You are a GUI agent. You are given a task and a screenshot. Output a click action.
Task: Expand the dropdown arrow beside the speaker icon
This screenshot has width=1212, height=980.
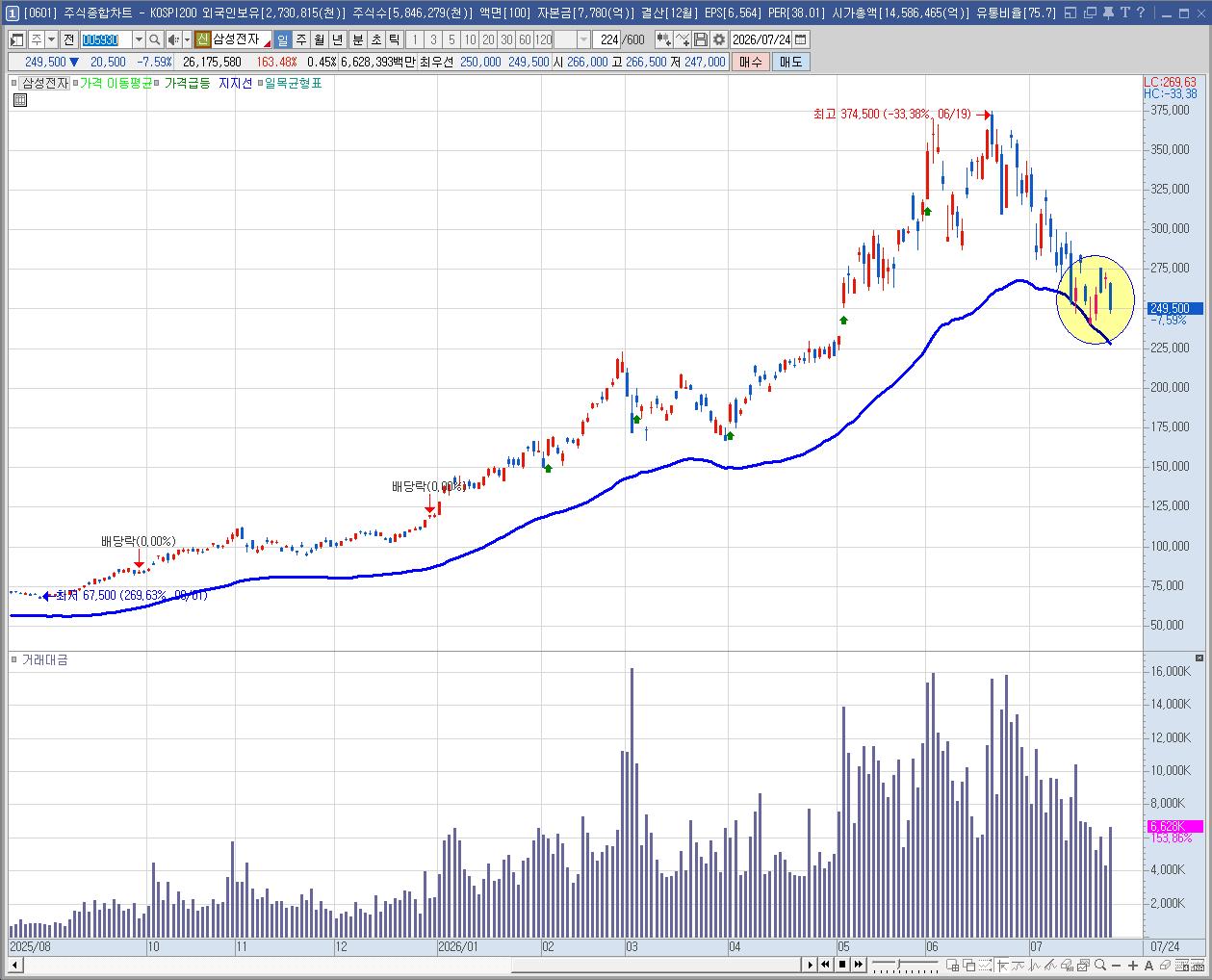(187, 39)
